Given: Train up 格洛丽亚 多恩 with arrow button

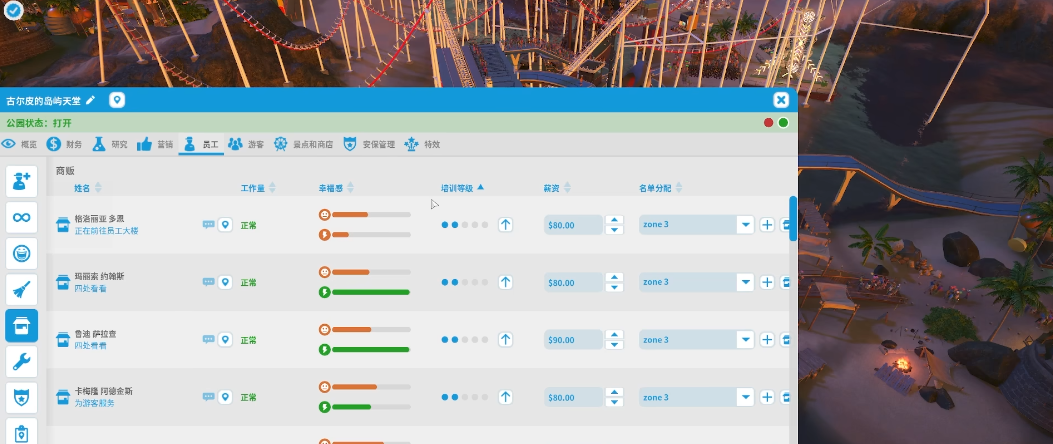Looking at the screenshot, I should click(x=506, y=225).
